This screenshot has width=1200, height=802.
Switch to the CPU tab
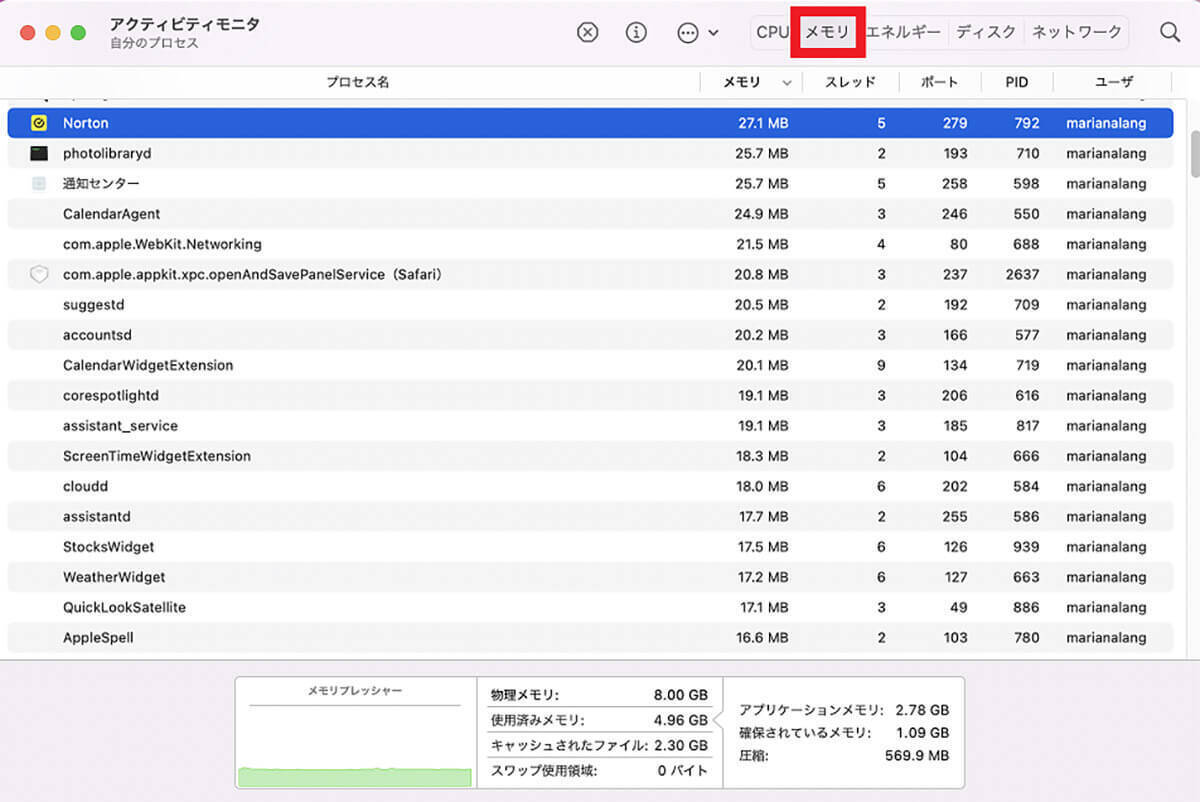771,32
